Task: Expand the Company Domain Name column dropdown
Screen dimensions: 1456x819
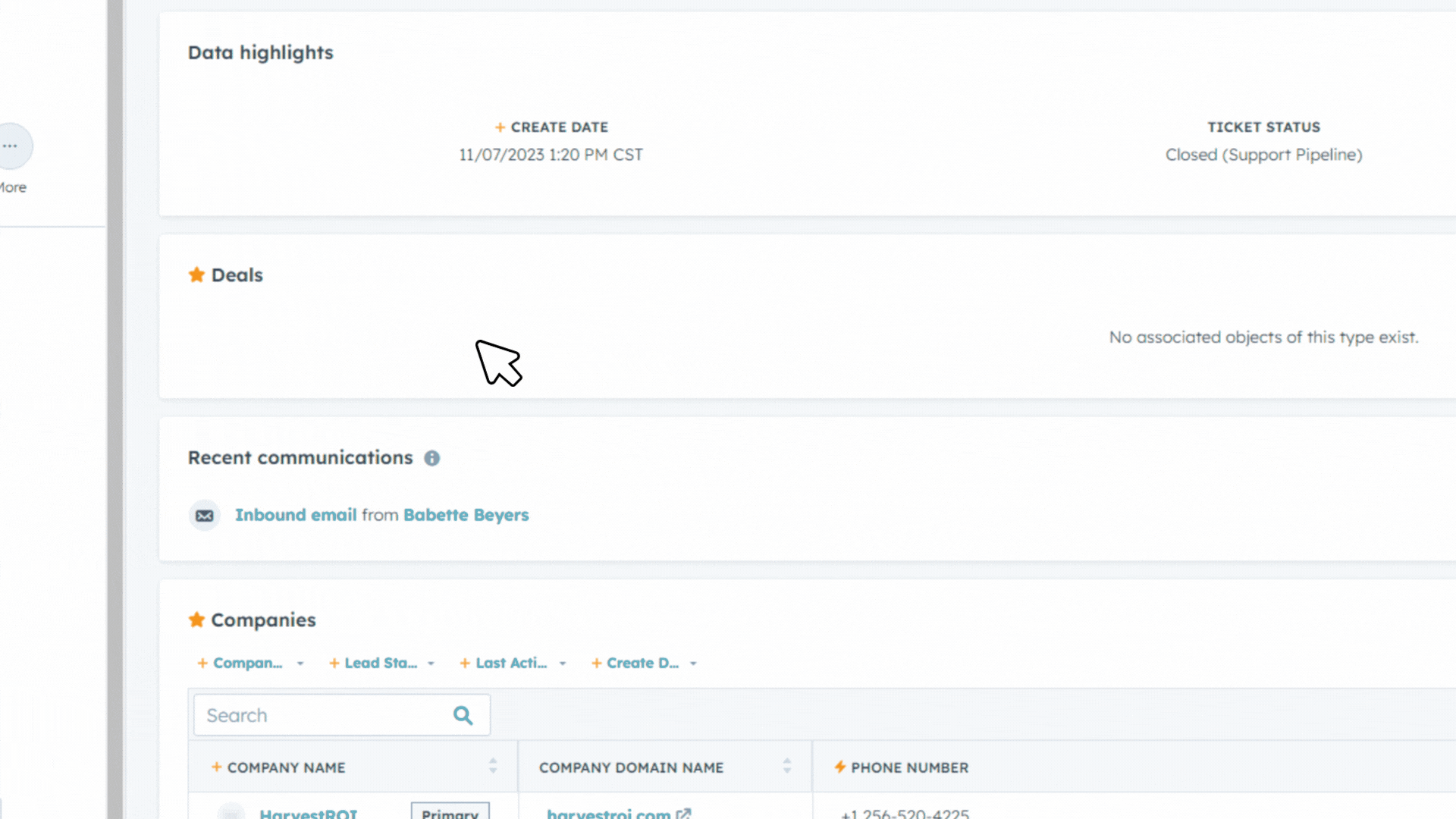Action: [x=787, y=767]
